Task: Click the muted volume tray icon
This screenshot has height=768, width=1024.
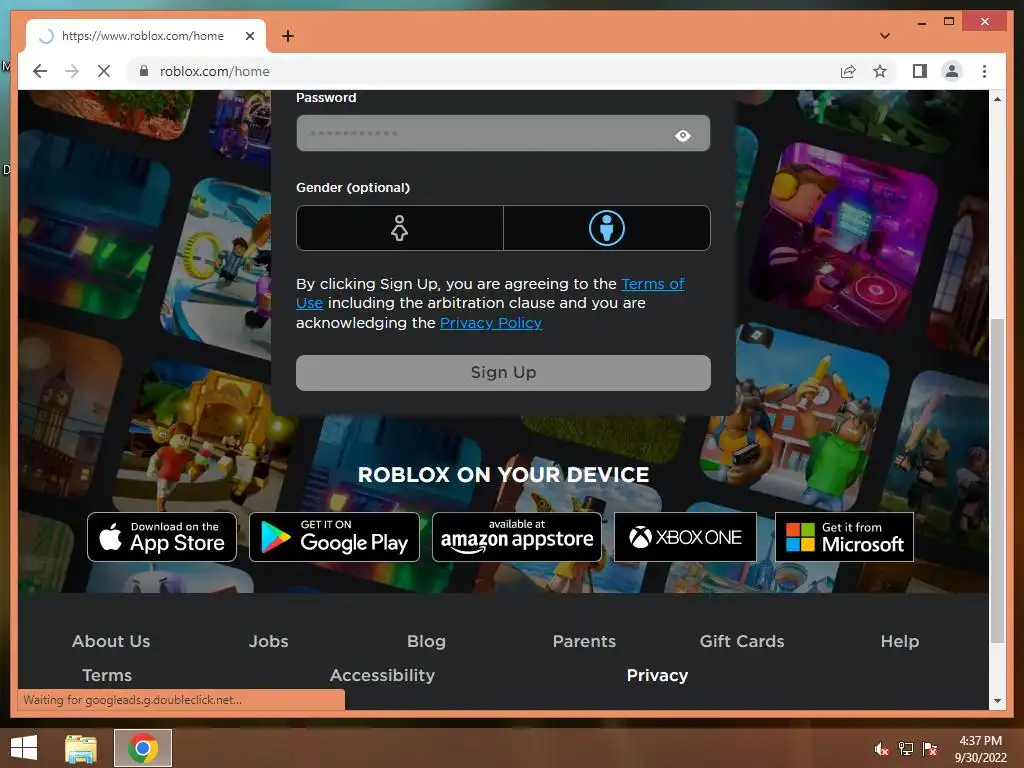Action: pos(881,749)
